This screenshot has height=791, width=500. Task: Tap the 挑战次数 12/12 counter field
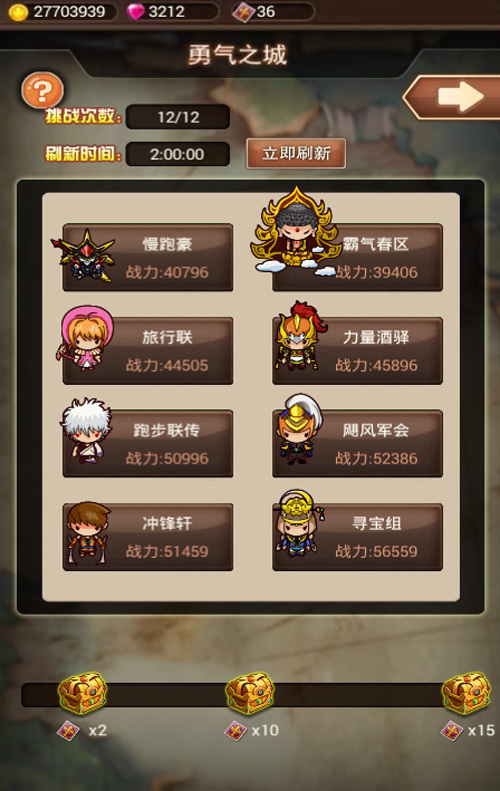tap(178, 117)
